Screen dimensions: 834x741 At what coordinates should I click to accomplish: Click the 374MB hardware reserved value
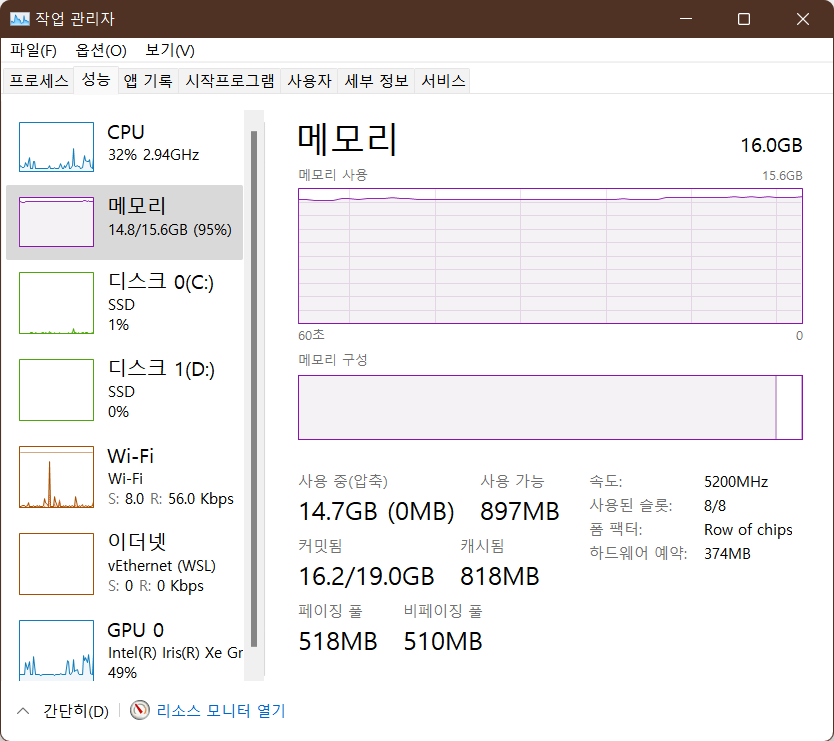point(727,554)
